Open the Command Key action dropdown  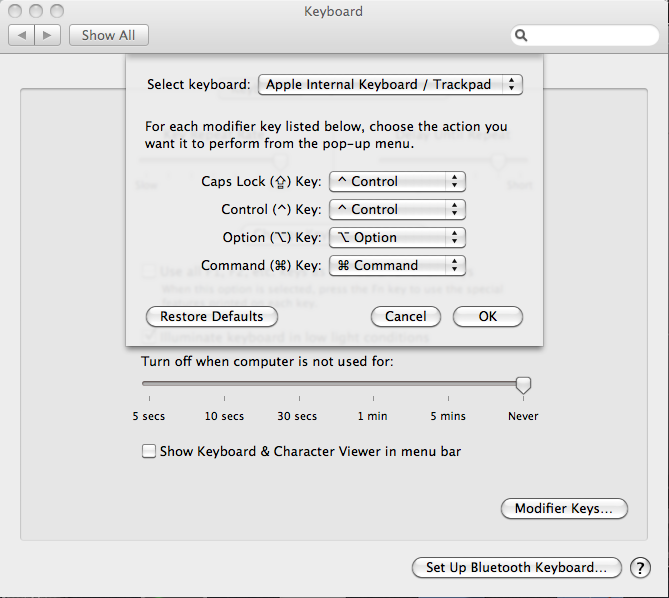tap(397, 266)
